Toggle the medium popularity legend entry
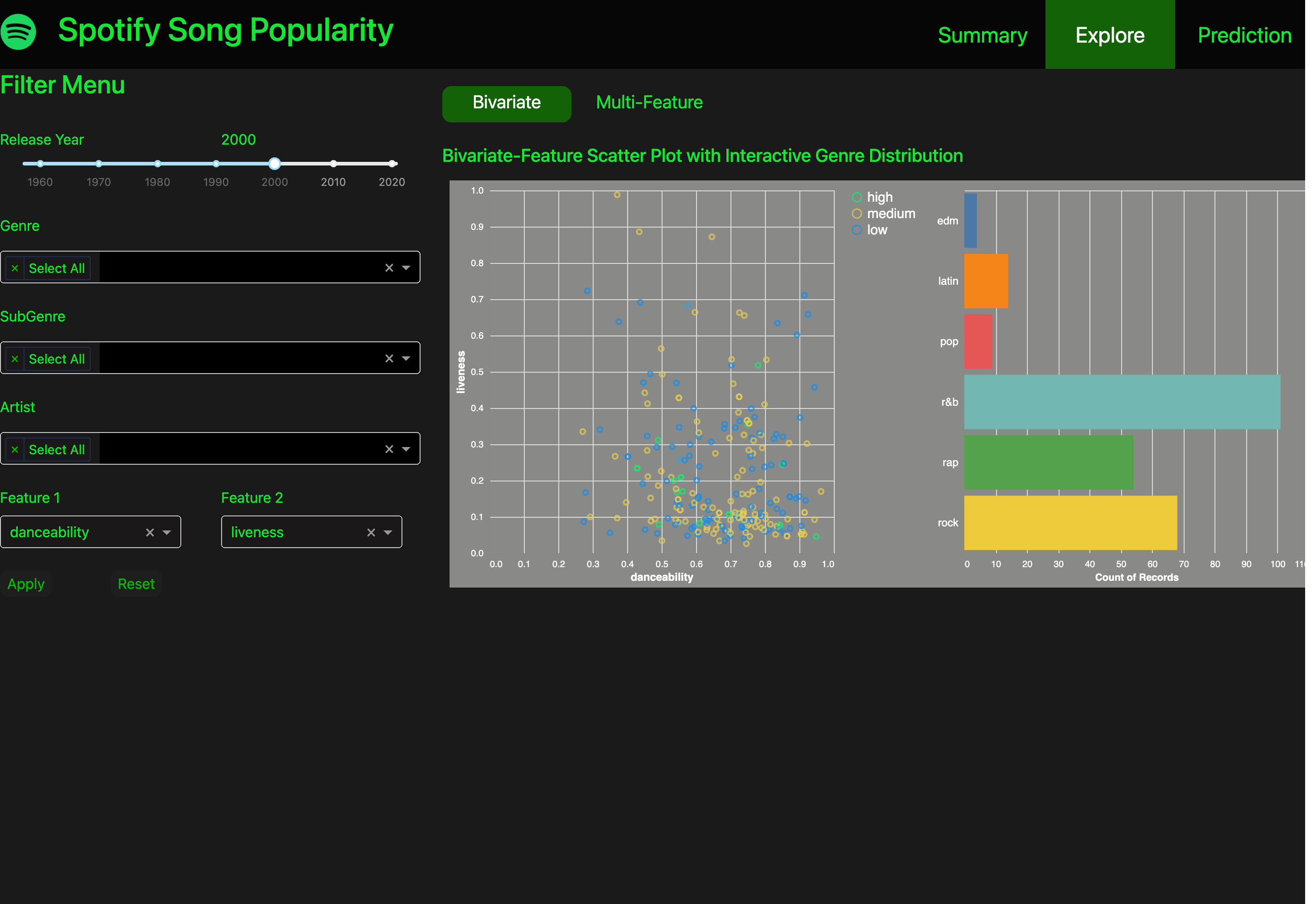This screenshot has height=904, width=1316. point(857,214)
